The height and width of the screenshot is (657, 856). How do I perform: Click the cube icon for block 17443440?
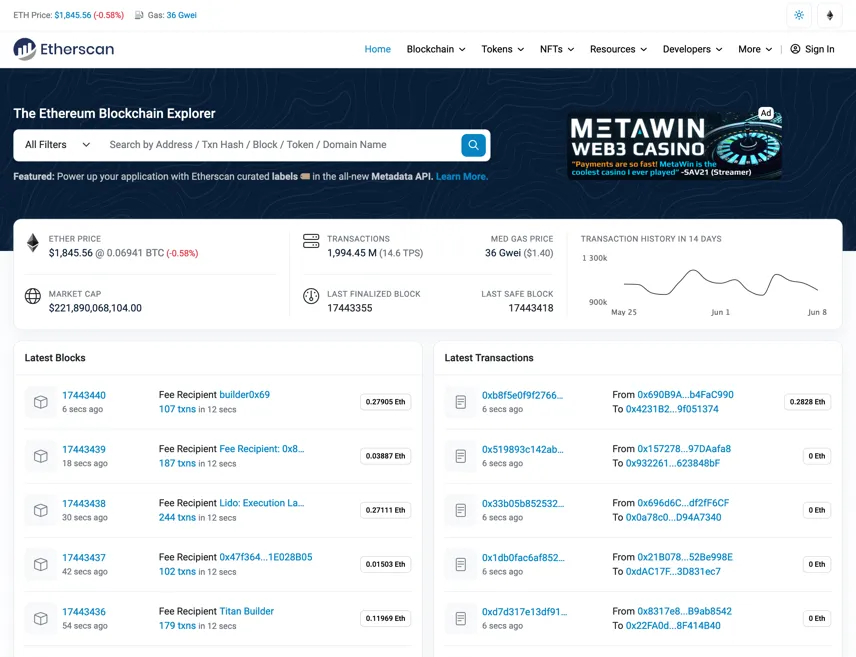40,402
